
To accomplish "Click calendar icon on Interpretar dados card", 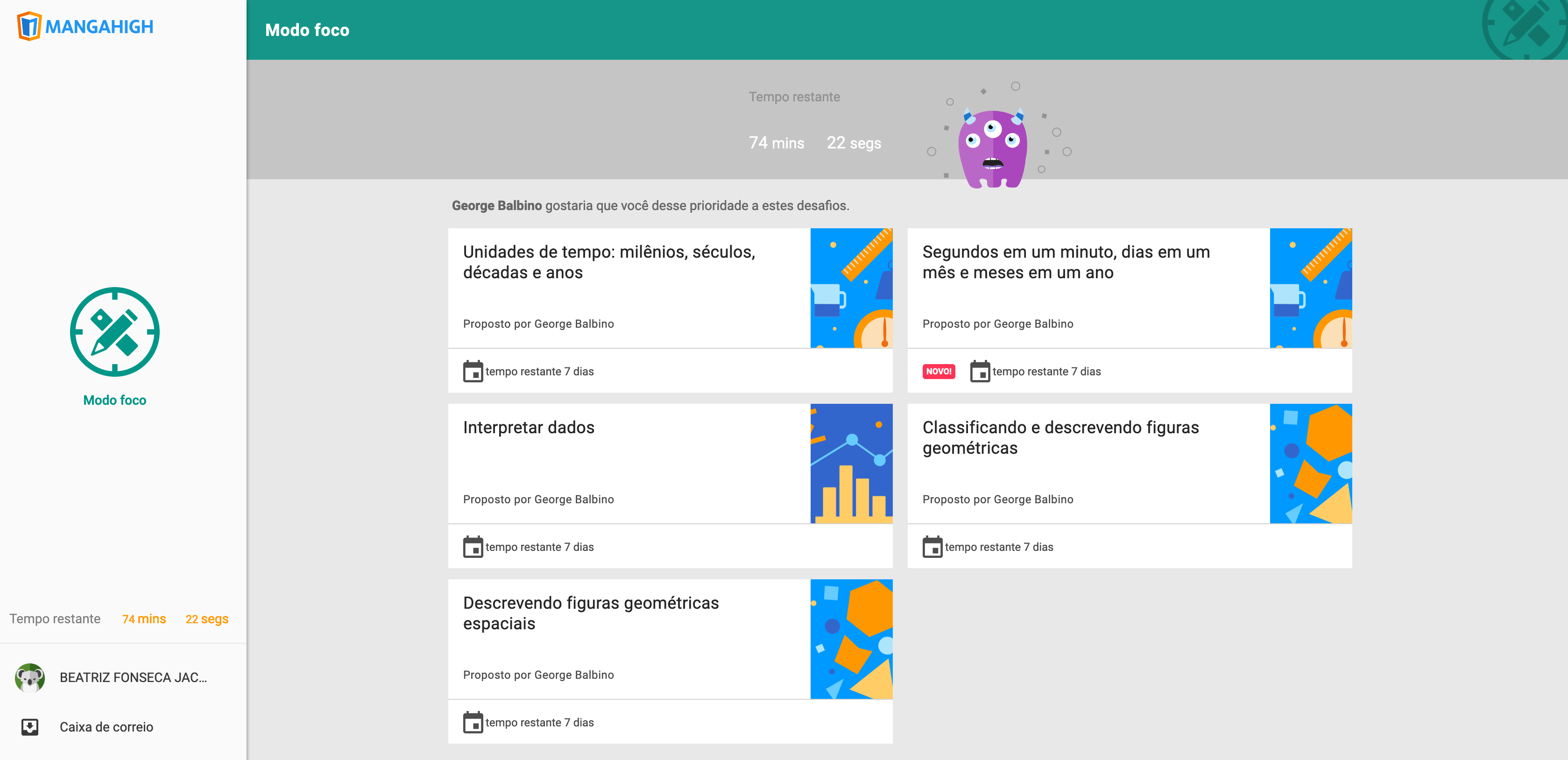I will pos(473,546).
